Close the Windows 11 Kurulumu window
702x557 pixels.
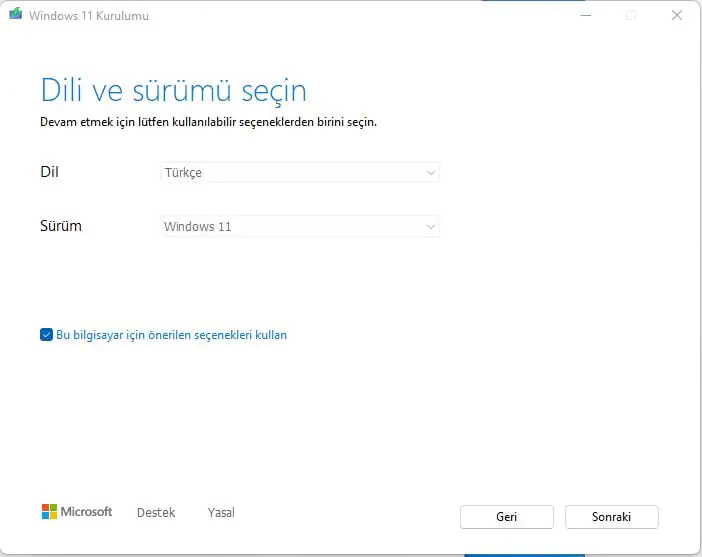coord(677,16)
